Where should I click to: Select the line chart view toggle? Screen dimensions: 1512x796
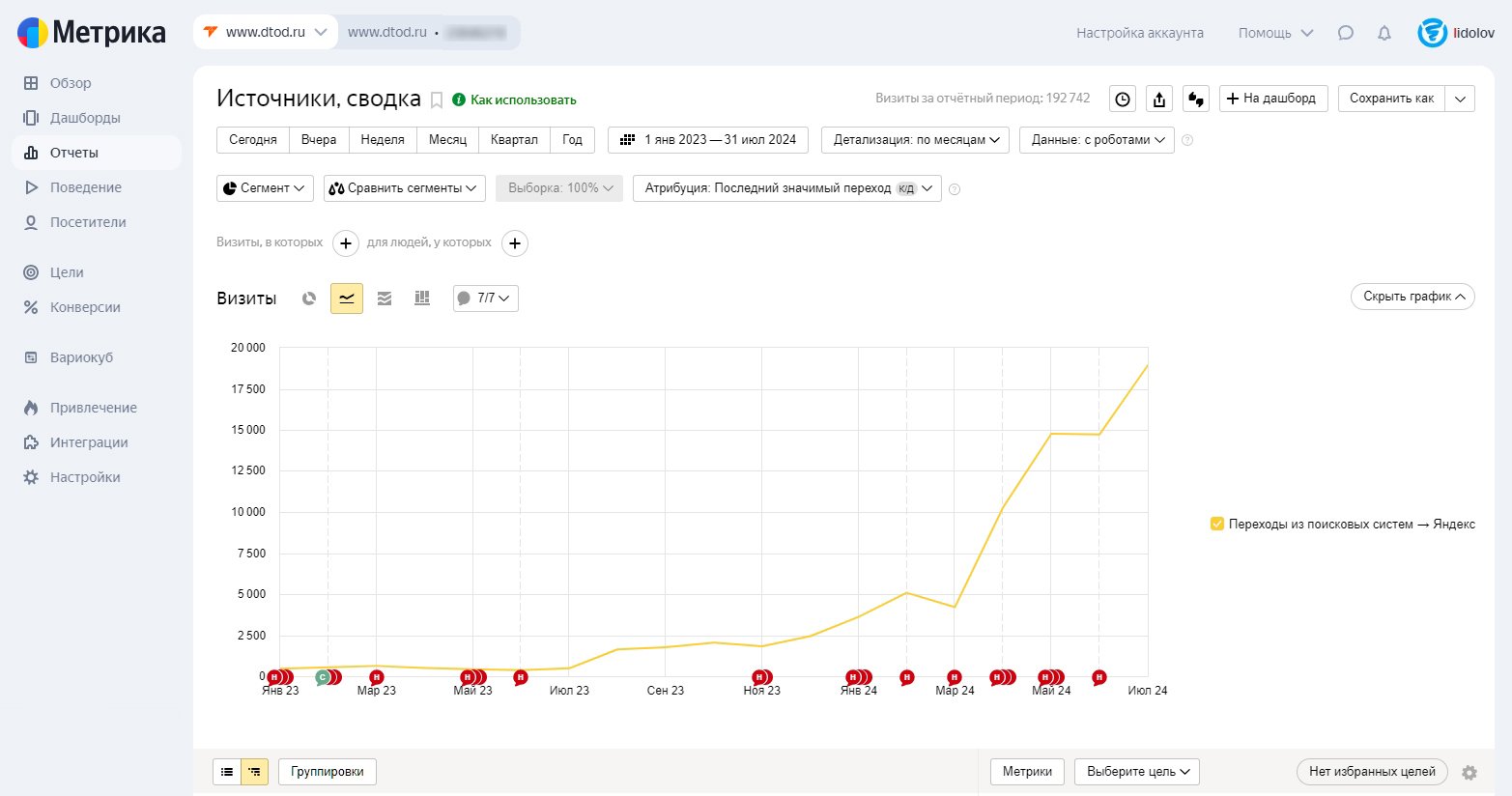347,298
